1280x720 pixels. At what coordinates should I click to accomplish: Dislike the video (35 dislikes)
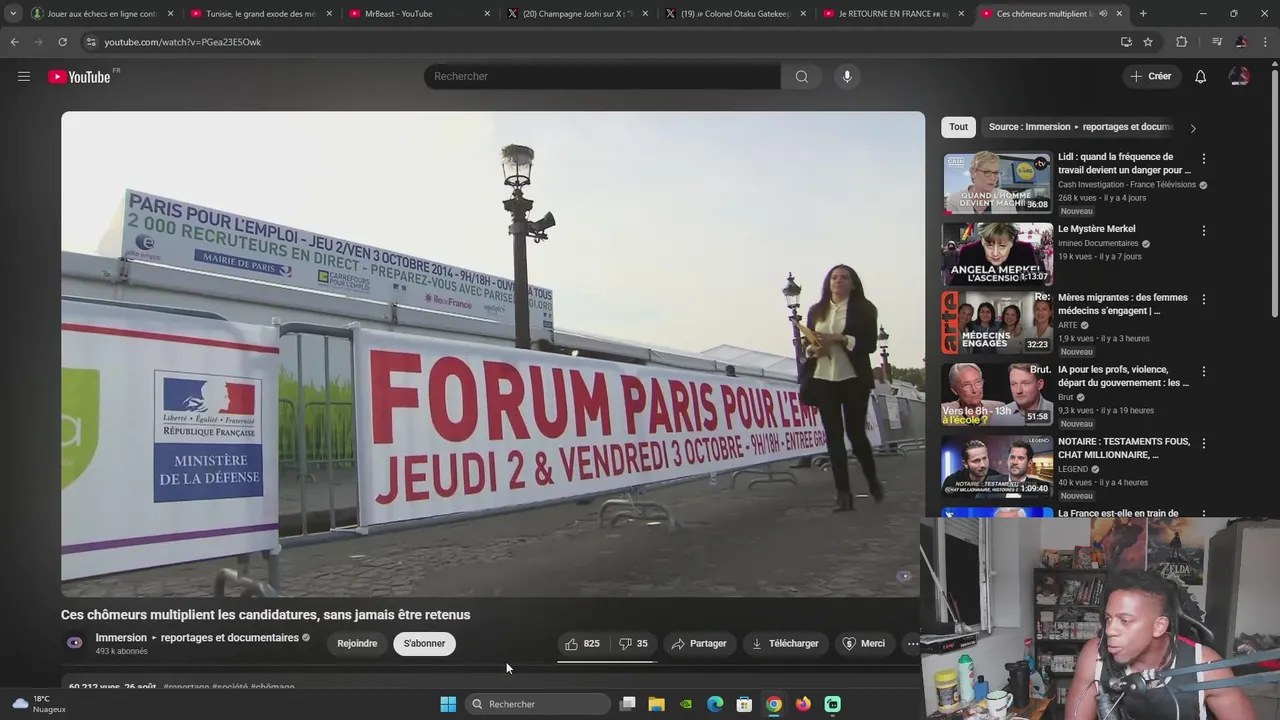[x=633, y=643]
